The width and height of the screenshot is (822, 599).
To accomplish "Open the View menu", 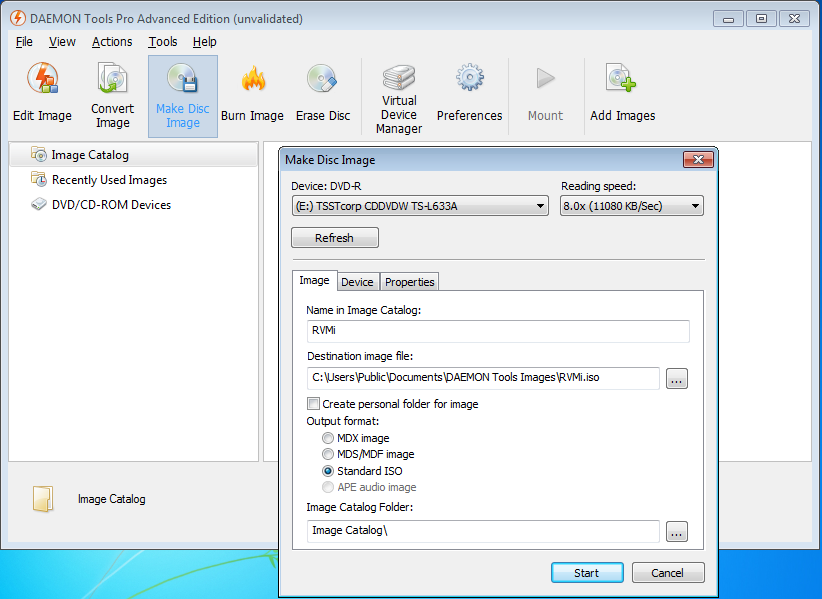I will 62,42.
